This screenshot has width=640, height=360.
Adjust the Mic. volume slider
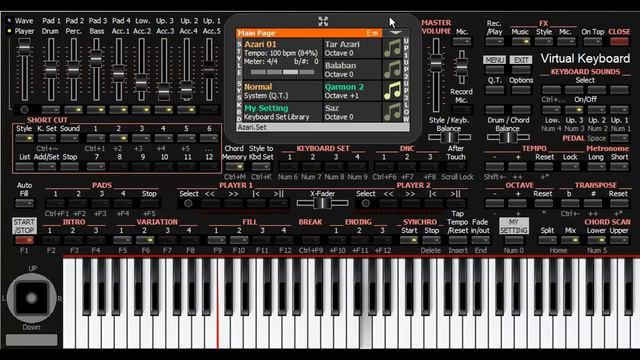click(x=462, y=67)
